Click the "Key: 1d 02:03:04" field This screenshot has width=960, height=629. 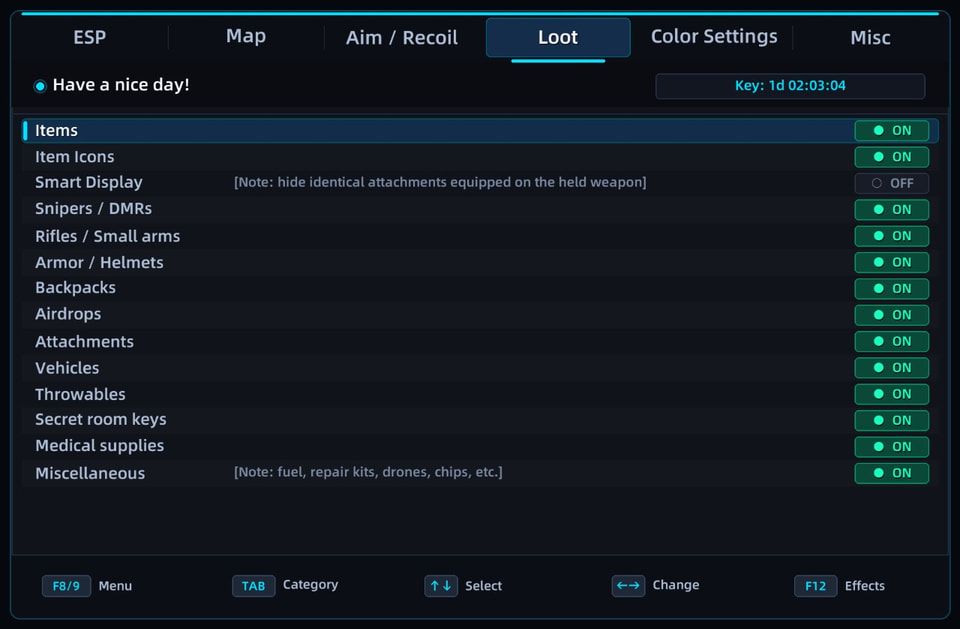(790, 86)
